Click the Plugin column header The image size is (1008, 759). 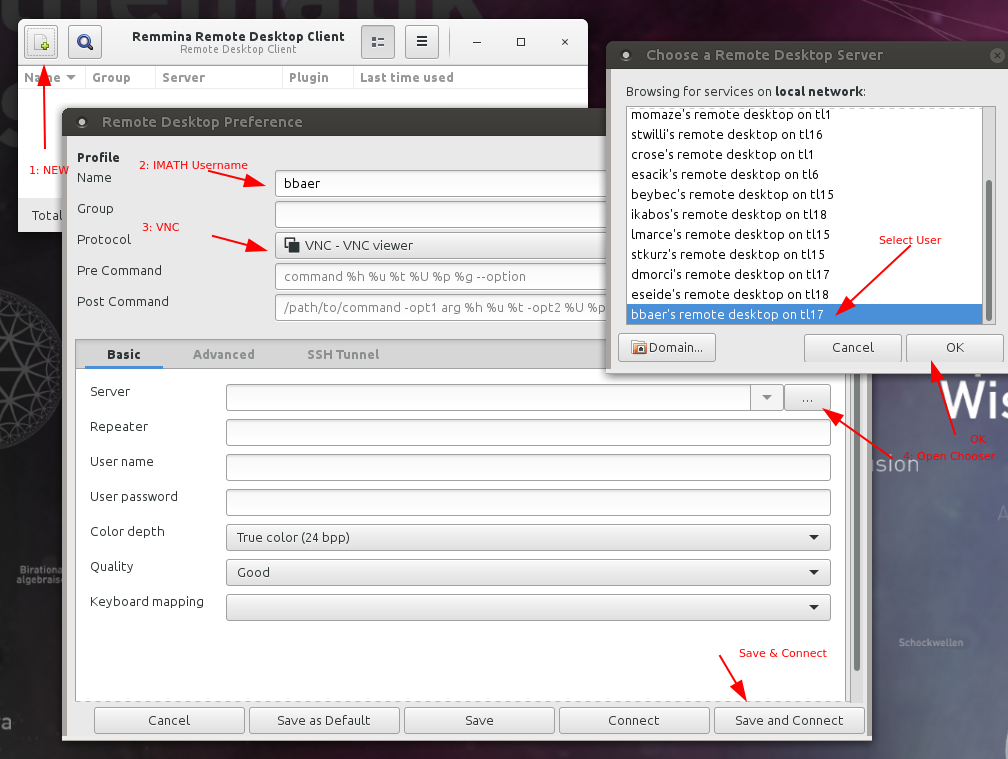click(318, 78)
